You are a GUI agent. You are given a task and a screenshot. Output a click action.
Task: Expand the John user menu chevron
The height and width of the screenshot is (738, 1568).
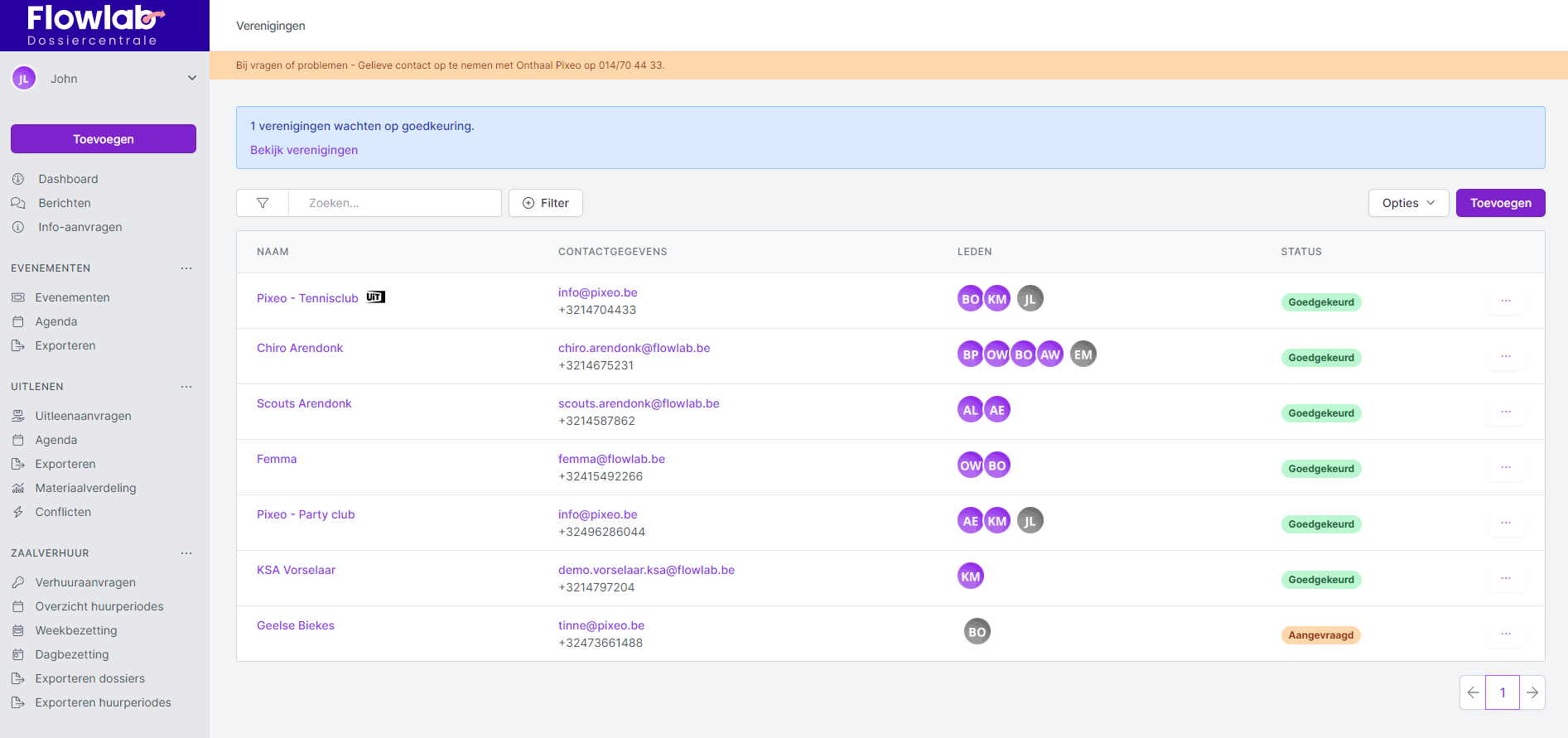(192, 79)
